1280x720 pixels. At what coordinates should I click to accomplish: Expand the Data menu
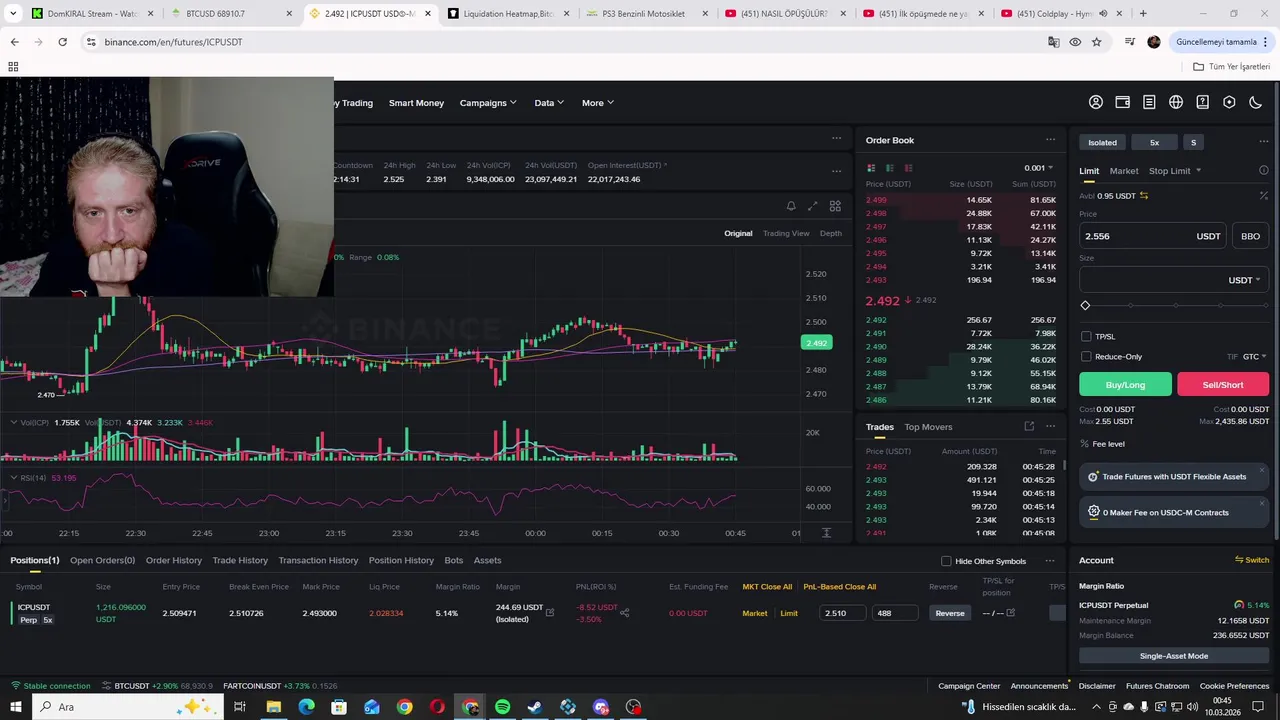point(549,103)
